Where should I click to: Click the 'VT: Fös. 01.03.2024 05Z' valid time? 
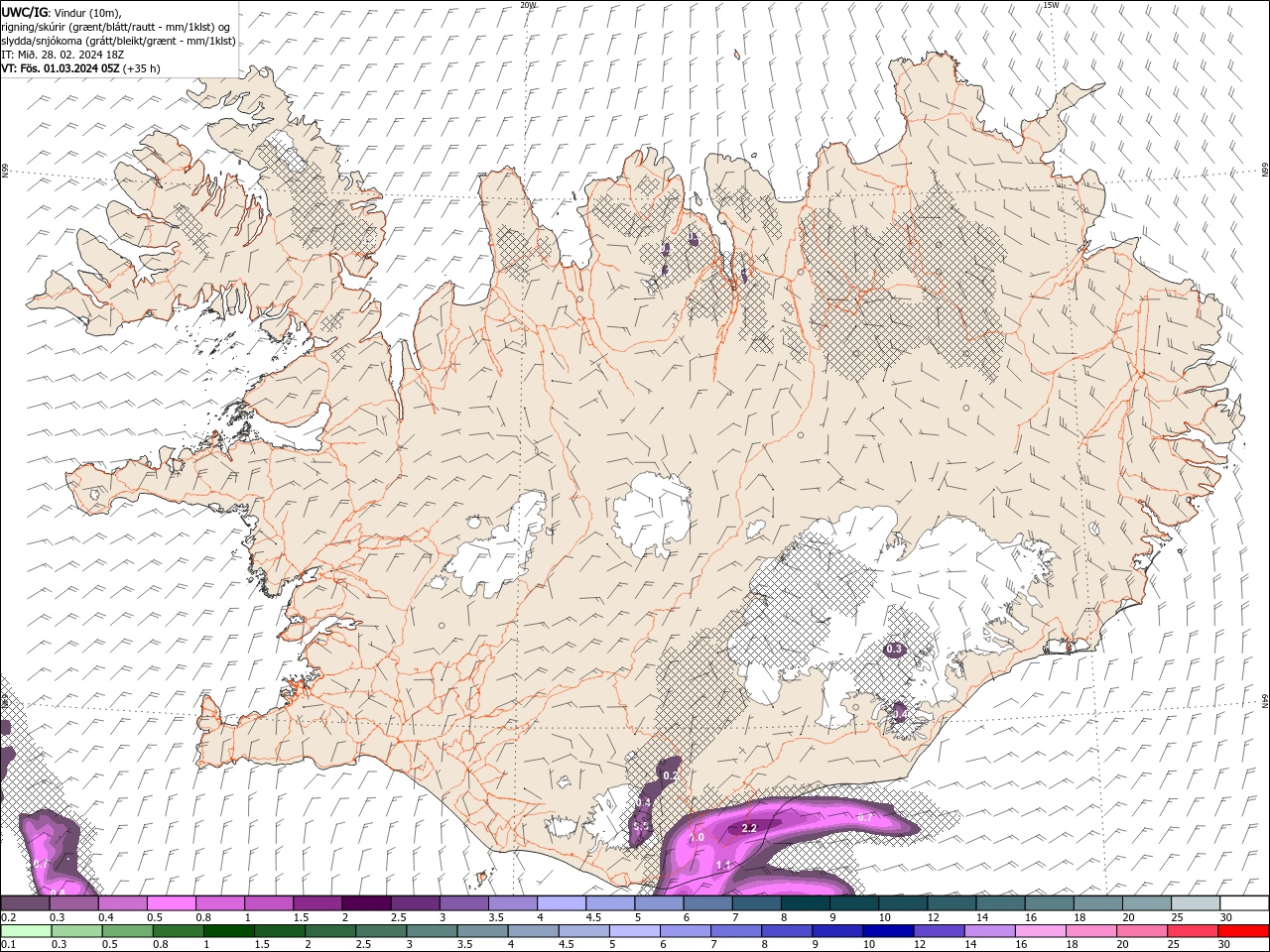click(61, 68)
